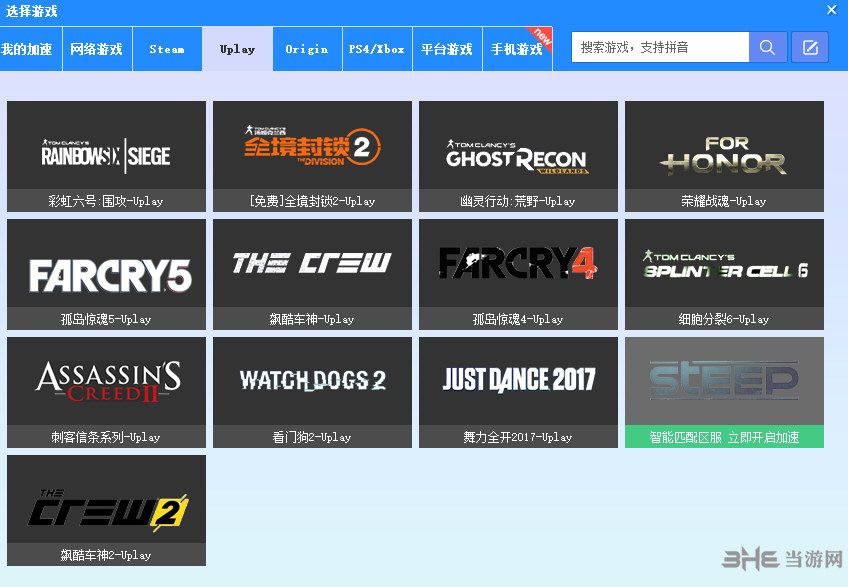Click the 飙酷车神2-Uplay label
This screenshot has height=587, width=848.
(x=106, y=555)
